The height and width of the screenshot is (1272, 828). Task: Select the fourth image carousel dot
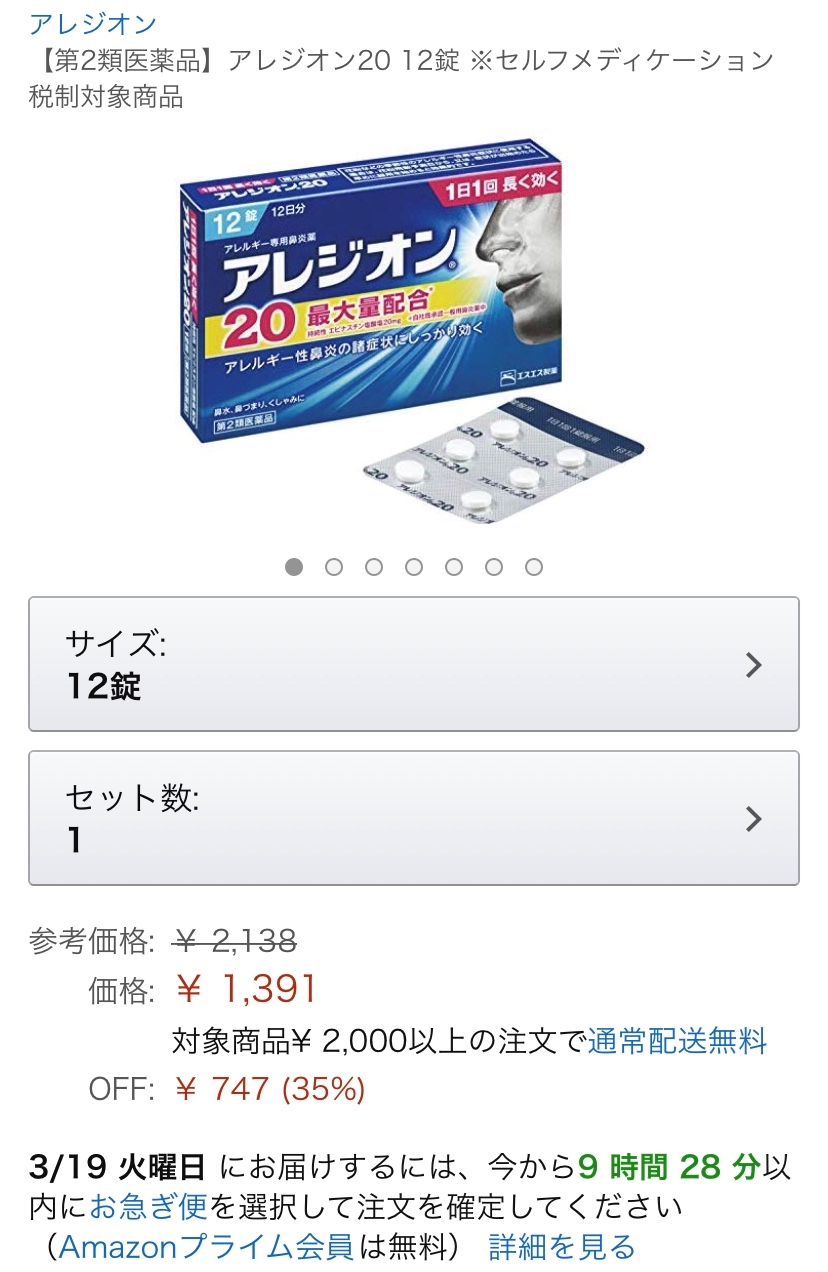click(414, 567)
